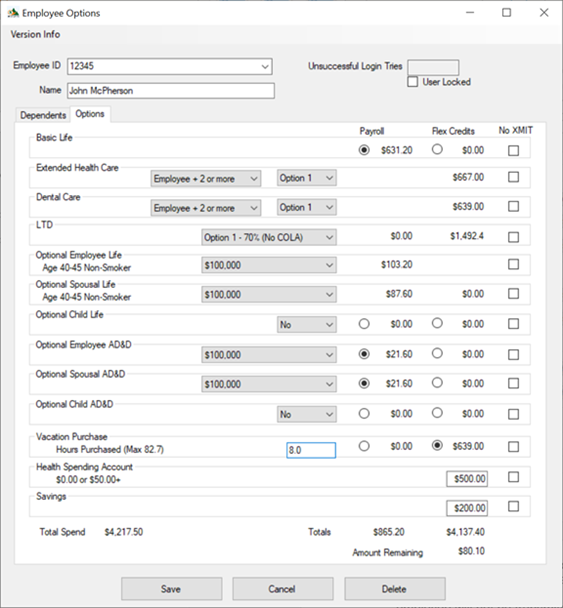The width and height of the screenshot is (563, 608).
Task: Check No XMIT for Optional Child Life
Action: [x=513, y=324]
